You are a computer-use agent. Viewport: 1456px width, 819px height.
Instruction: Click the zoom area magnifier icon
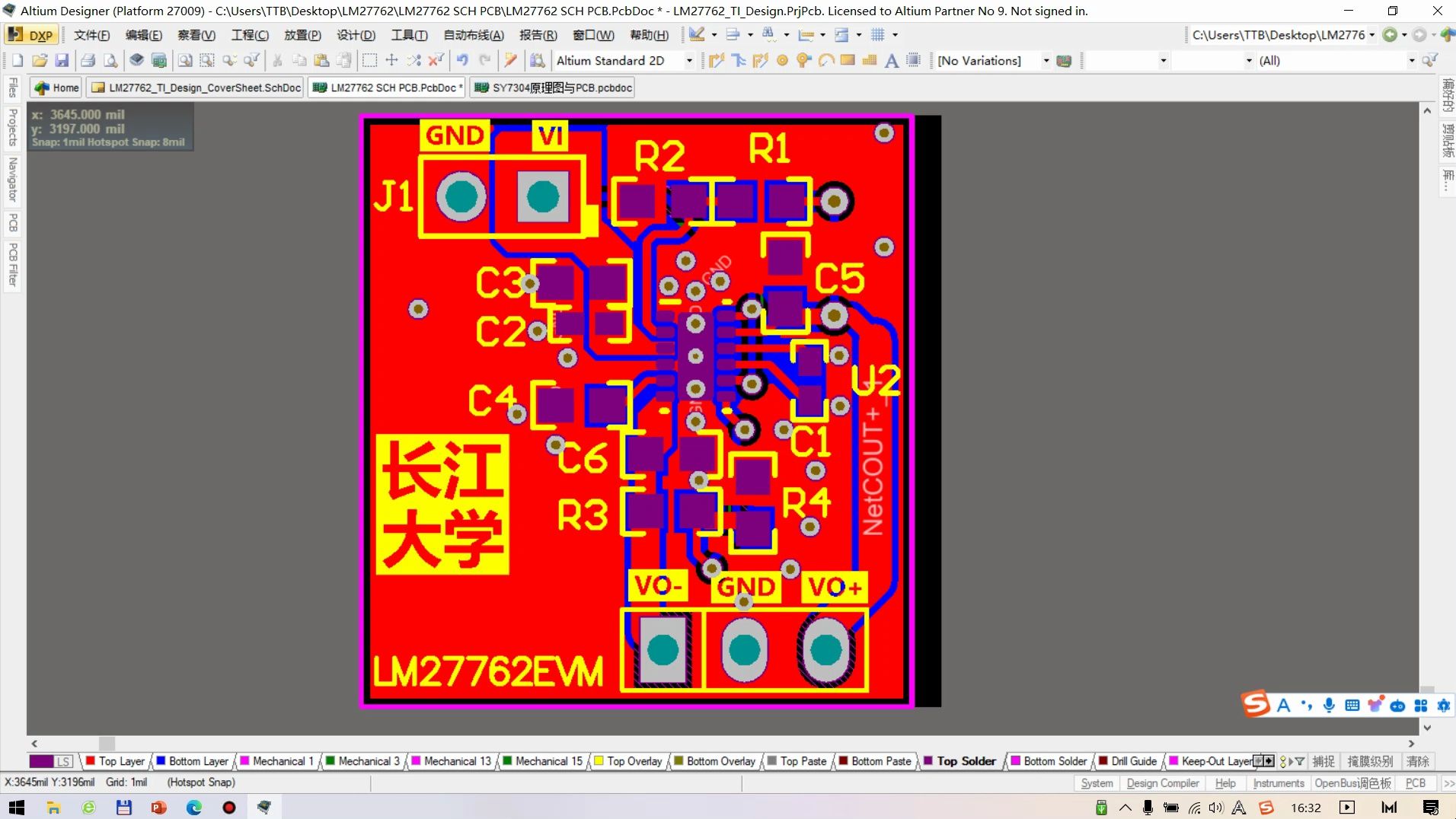tap(206, 61)
